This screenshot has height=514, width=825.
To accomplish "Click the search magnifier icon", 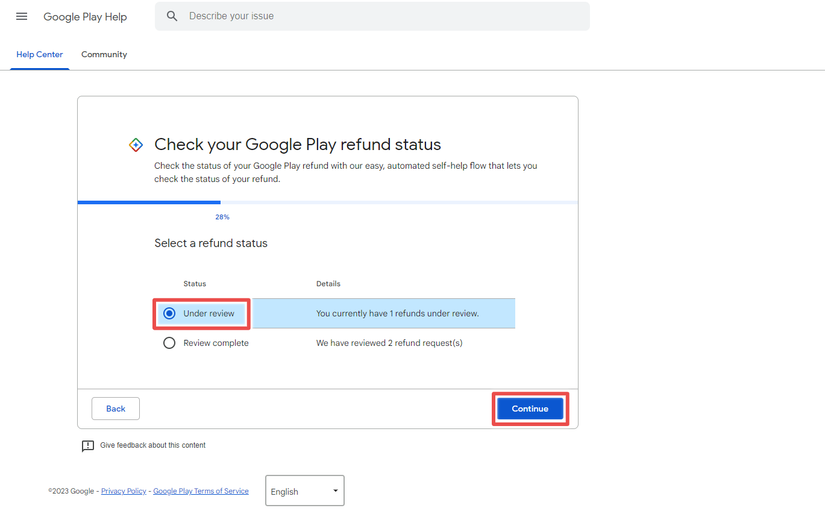I will click(172, 16).
